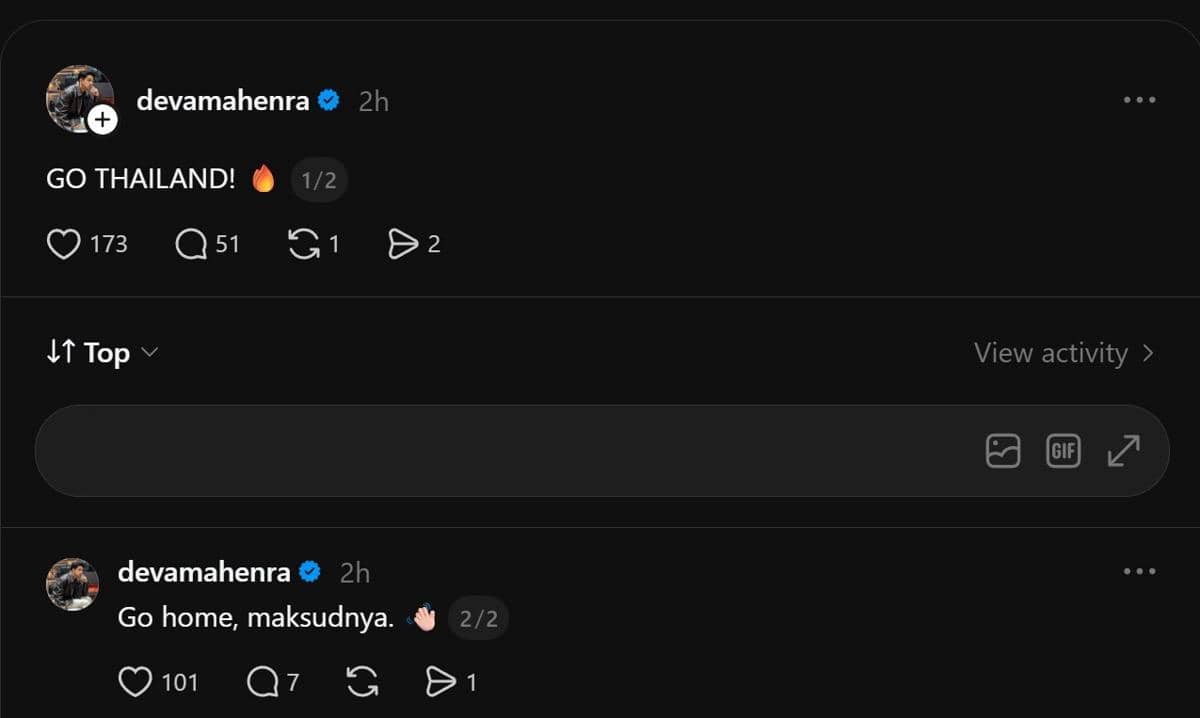The width and height of the screenshot is (1200, 718).
Task: Open more options for the reply
Action: (x=1139, y=571)
